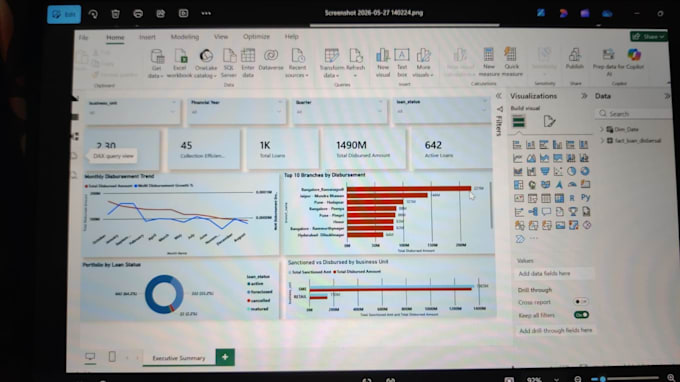The height and width of the screenshot is (382, 680).
Task: Select the Azure map arrow icon
Action: coord(559,185)
